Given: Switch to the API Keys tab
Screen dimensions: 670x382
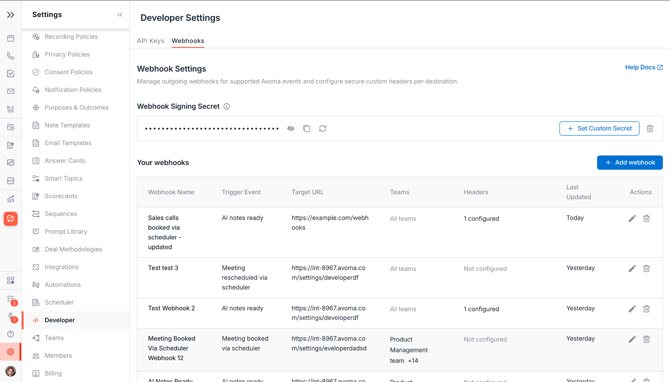Looking at the screenshot, I should point(150,41).
